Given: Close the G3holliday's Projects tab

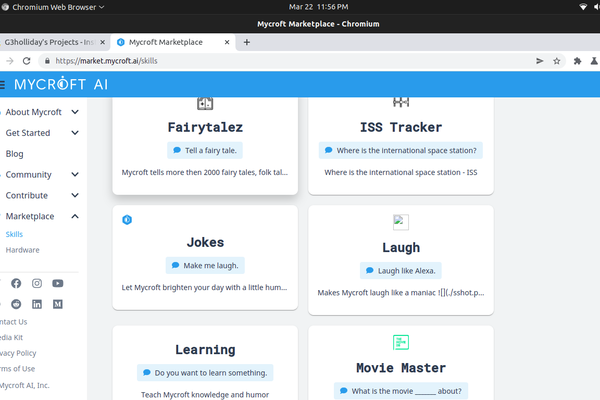Looking at the screenshot, I should pos(103,42).
